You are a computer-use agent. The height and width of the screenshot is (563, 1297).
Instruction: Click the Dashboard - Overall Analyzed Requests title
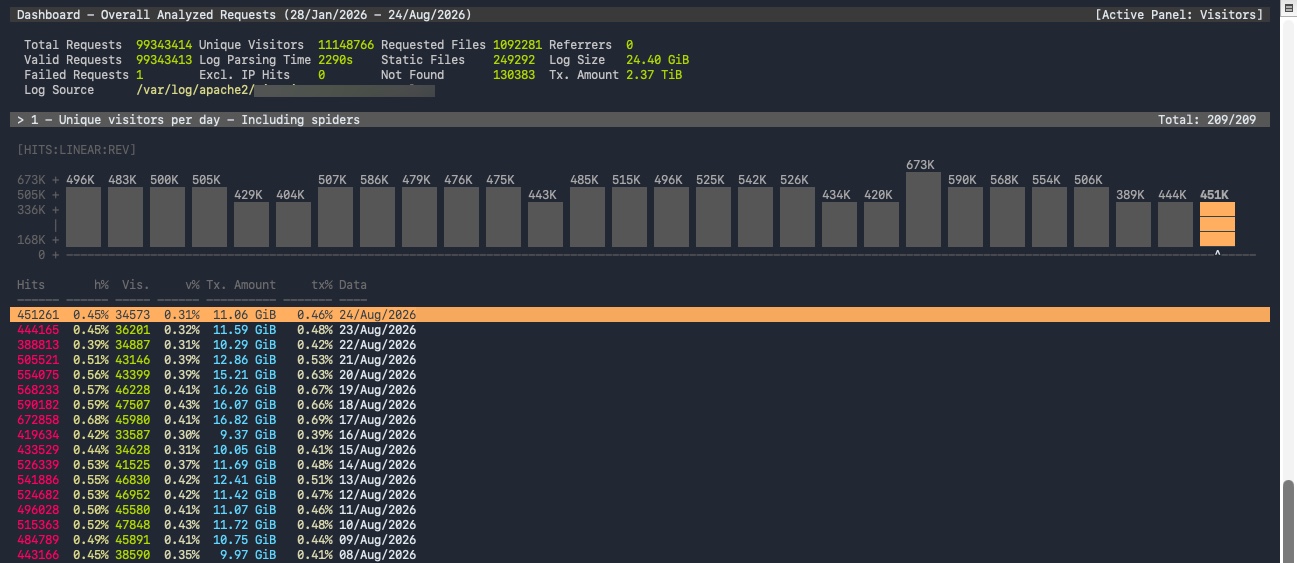tap(245, 15)
